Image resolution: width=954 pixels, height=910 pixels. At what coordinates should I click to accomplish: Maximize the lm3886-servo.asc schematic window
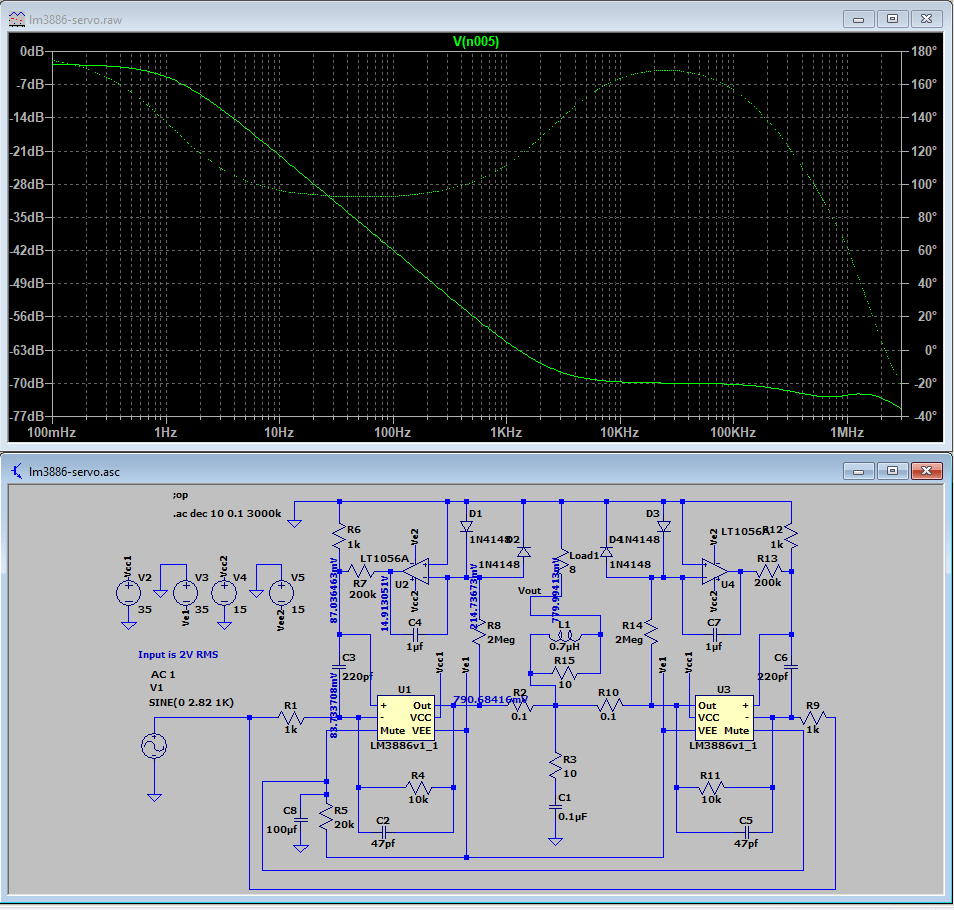893,471
